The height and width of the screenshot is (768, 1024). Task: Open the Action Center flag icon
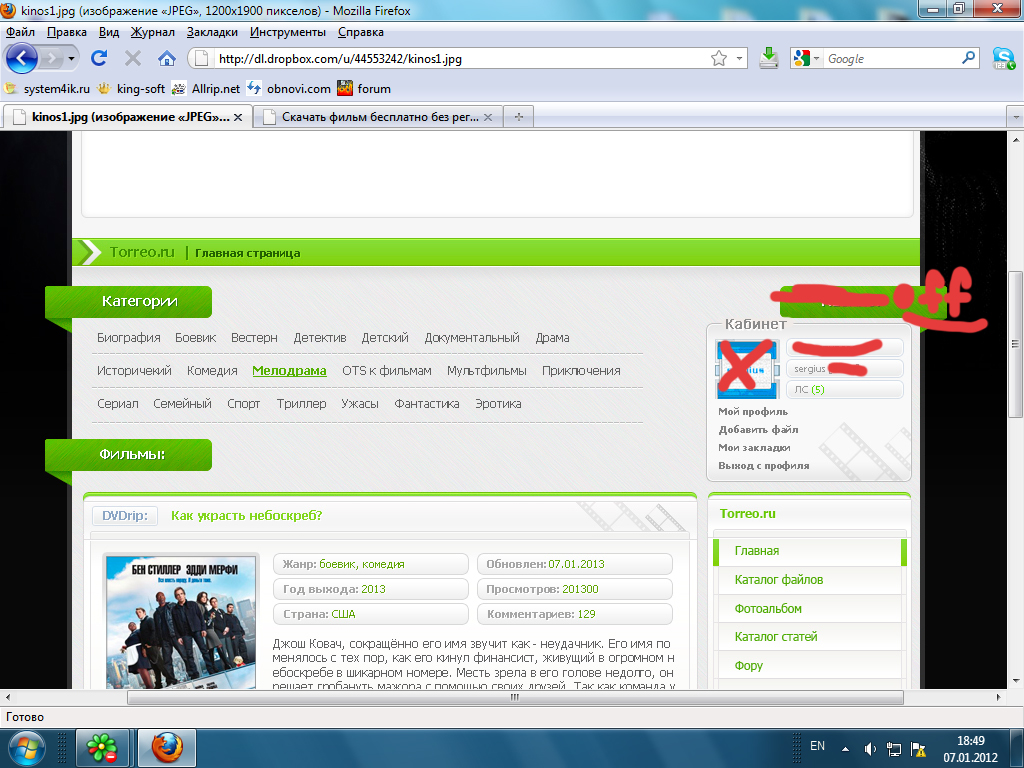pyautogui.click(x=918, y=749)
